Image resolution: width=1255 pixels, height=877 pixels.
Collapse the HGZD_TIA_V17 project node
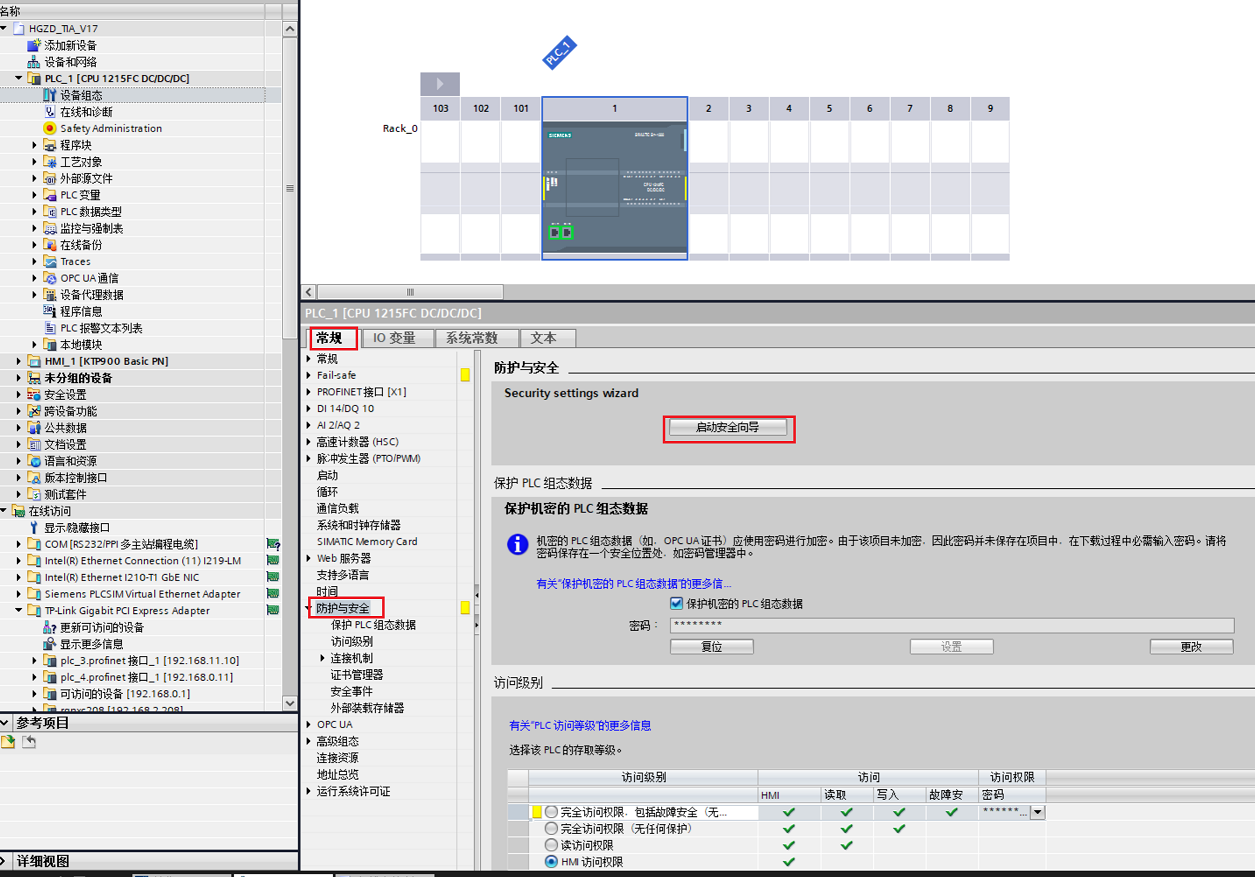click(4, 28)
